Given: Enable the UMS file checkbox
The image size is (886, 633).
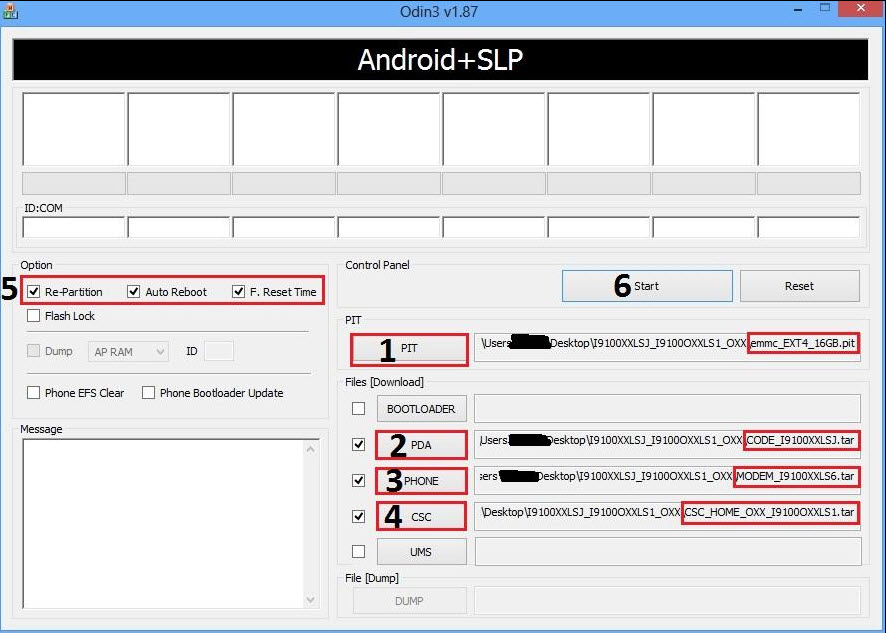Looking at the screenshot, I should (x=358, y=551).
